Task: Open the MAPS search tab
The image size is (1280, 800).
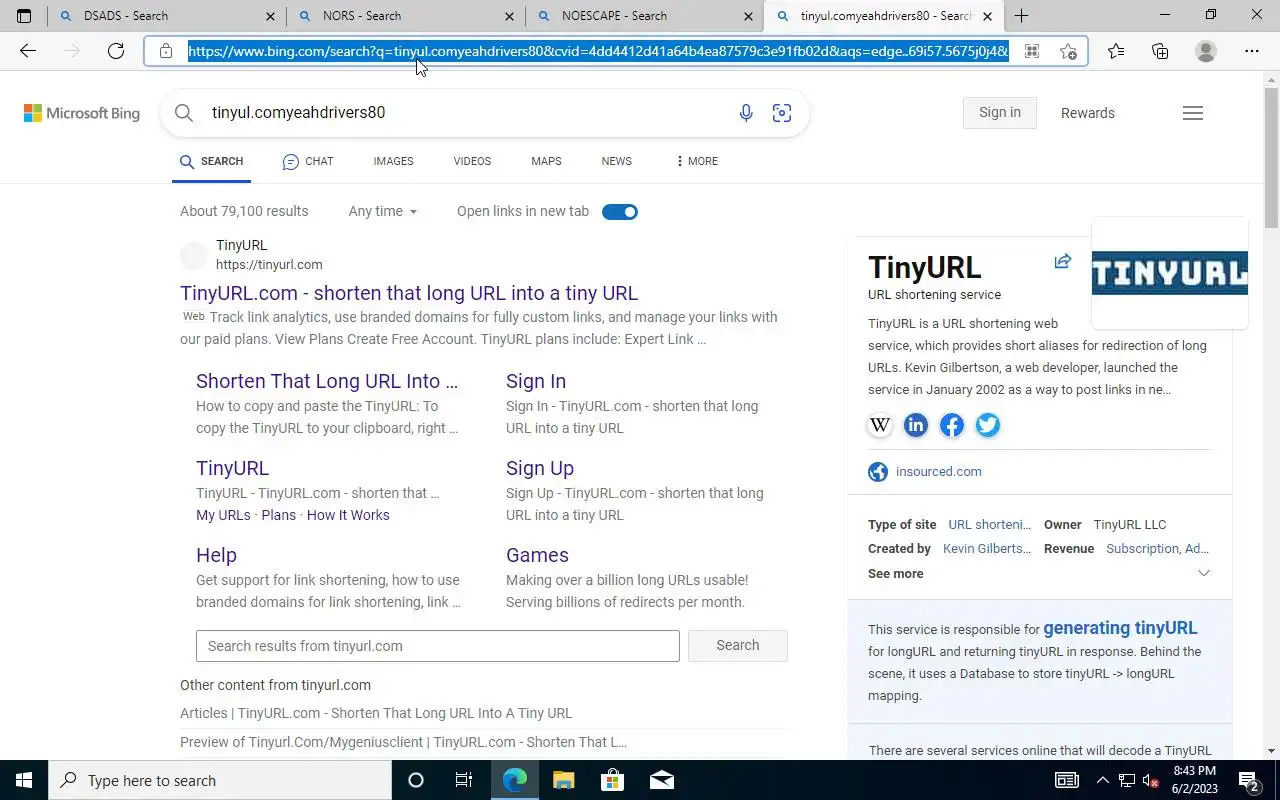Action: pyautogui.click(x=546, y=161)
